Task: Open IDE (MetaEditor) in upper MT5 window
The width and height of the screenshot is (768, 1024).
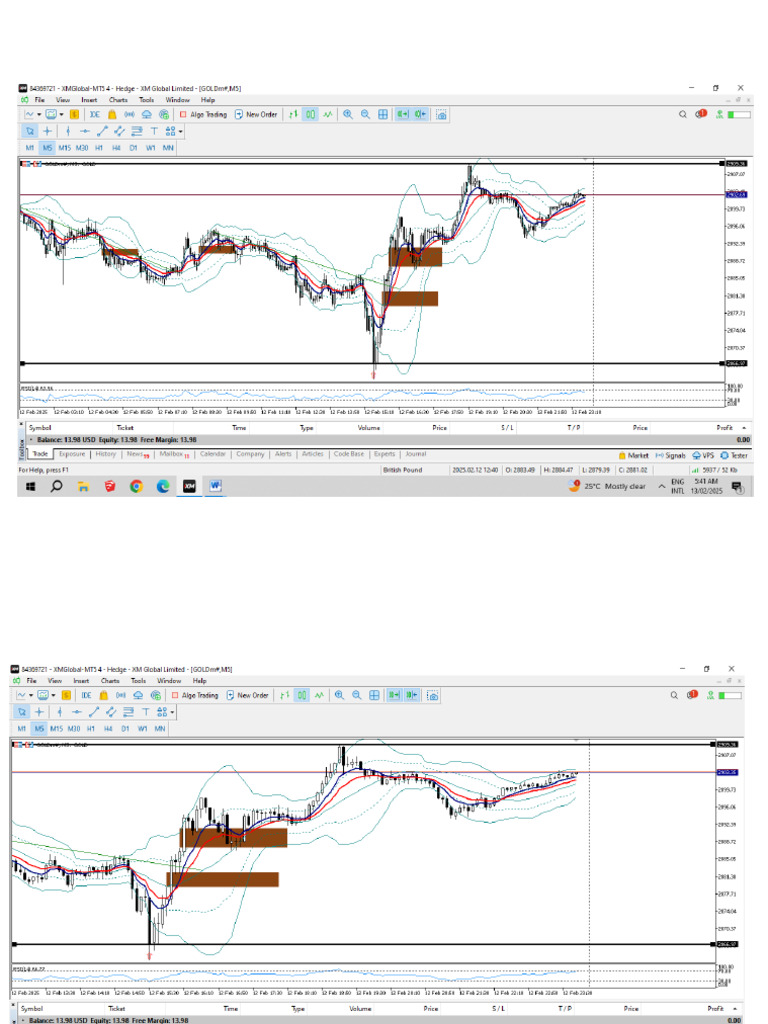Action: [x=95, y=114]
